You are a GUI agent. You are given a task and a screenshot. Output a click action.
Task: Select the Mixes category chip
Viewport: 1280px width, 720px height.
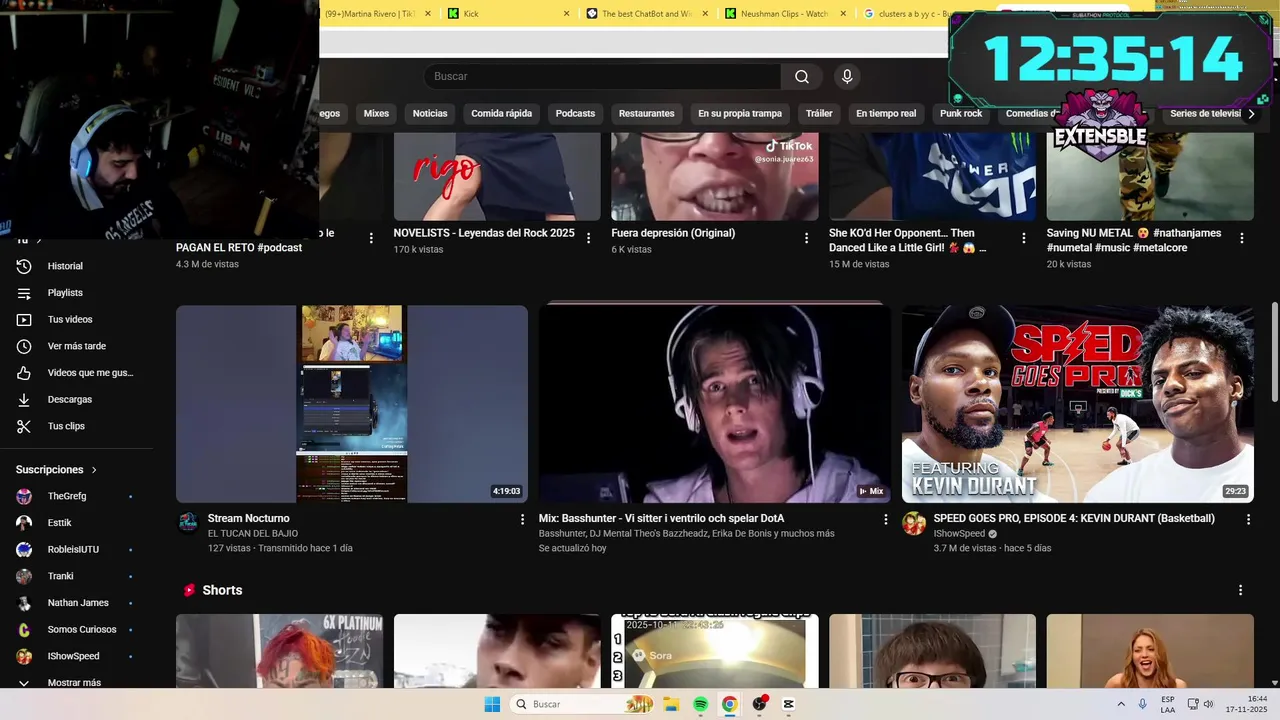click(376, 114)
